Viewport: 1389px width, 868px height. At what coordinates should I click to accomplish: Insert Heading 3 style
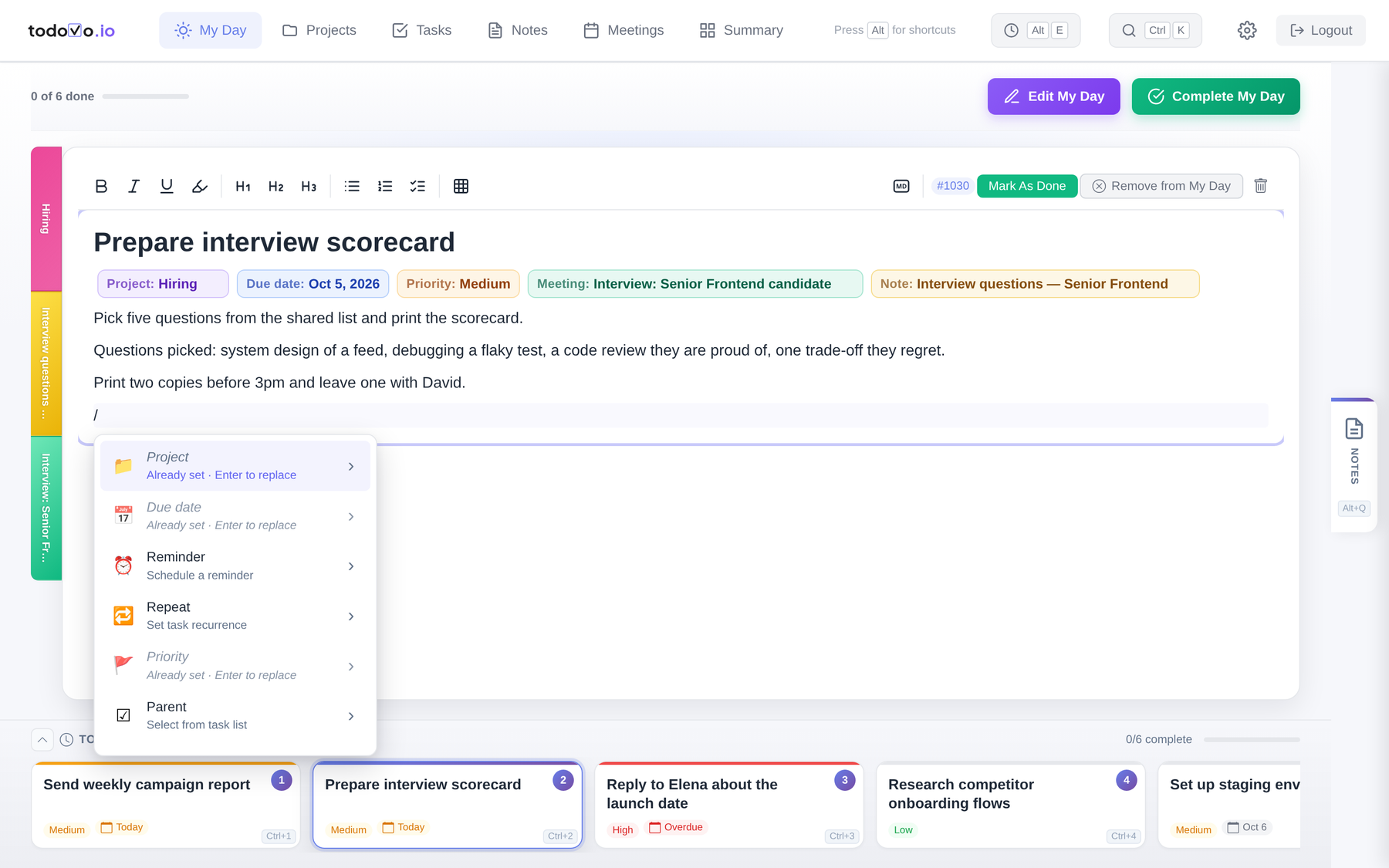tap(309, 186)
